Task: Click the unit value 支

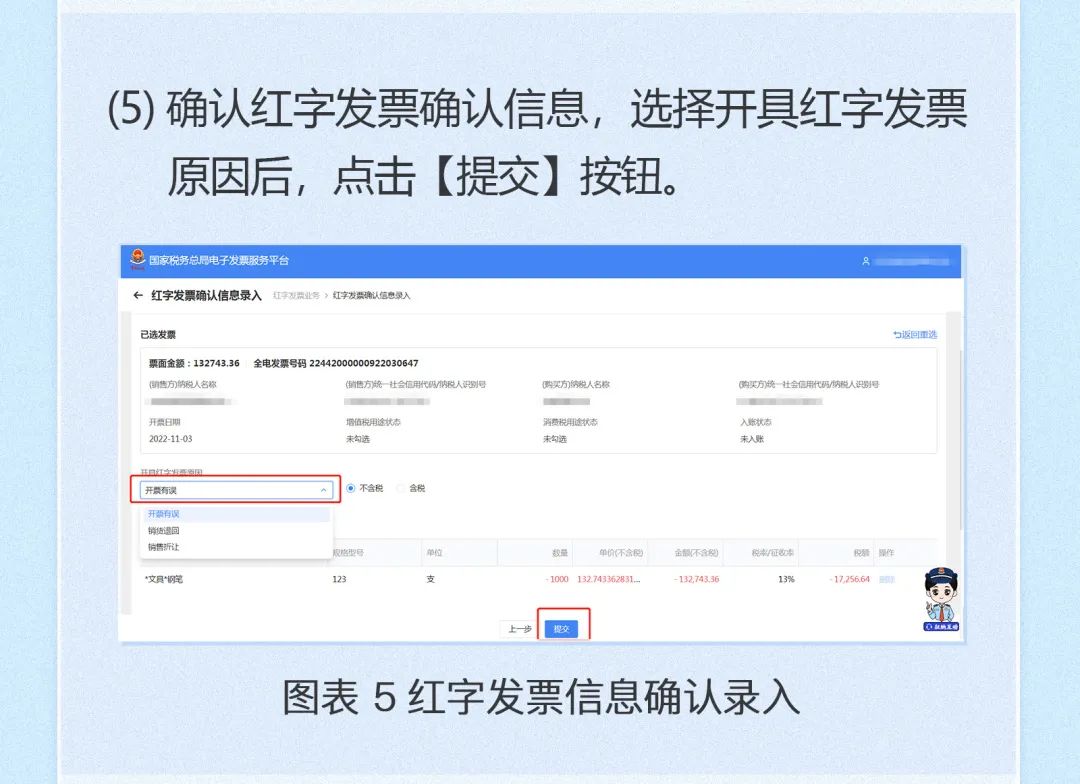Action: click(430, 579)
